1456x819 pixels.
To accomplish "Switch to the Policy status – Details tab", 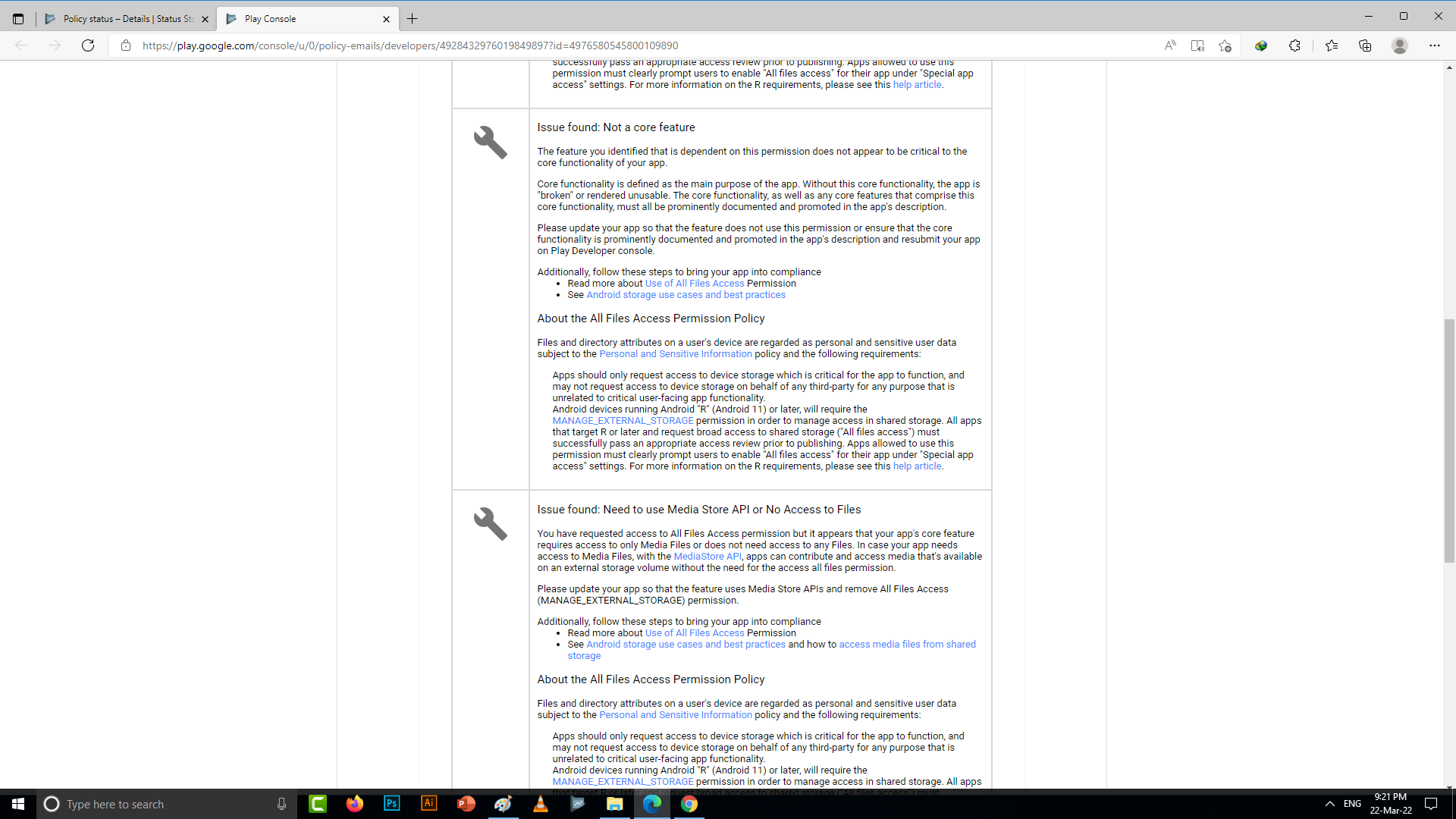I will pyautogui.click(x=126, y=19).
